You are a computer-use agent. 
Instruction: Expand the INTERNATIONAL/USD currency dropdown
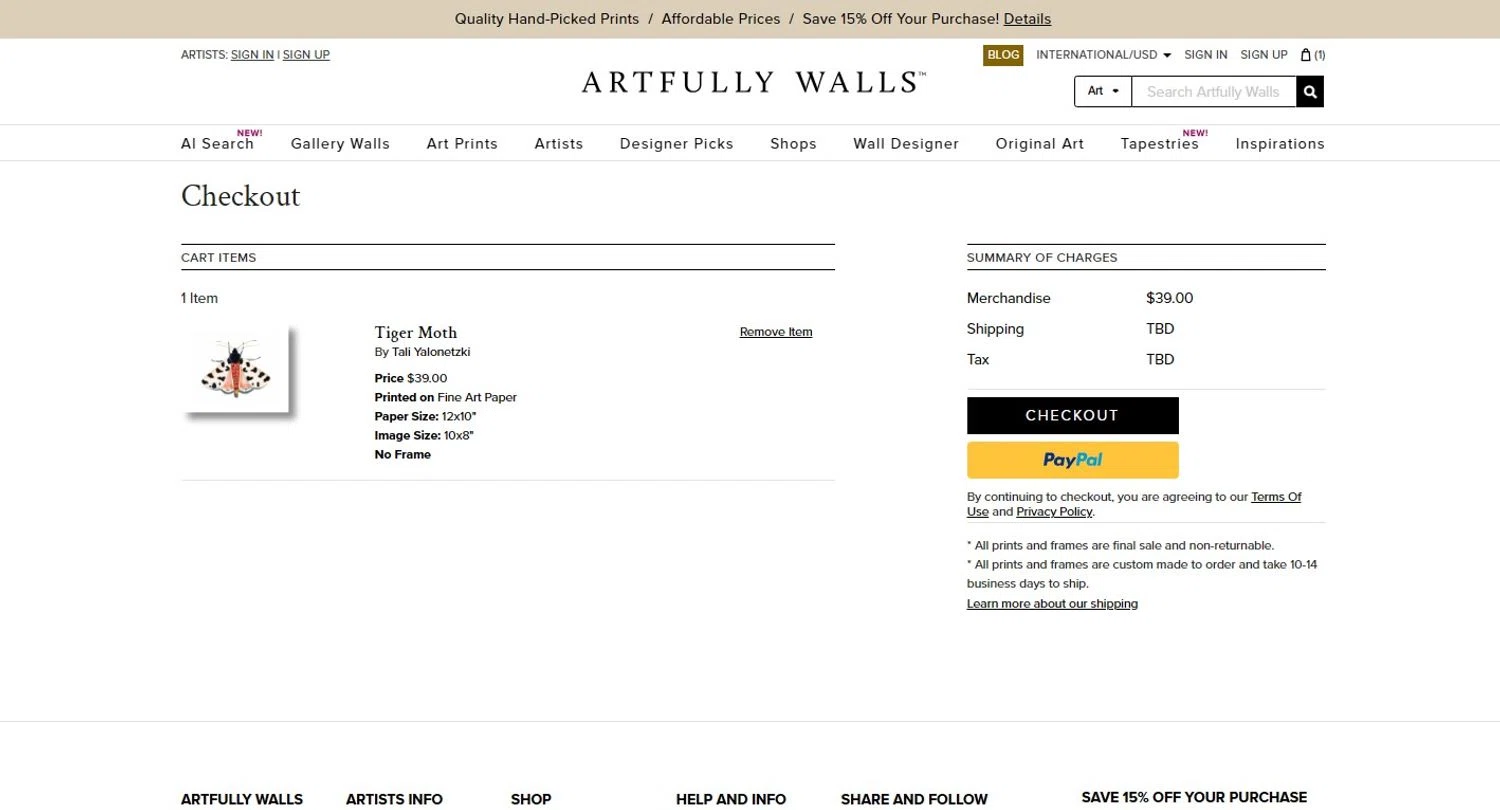[1103, 55]
